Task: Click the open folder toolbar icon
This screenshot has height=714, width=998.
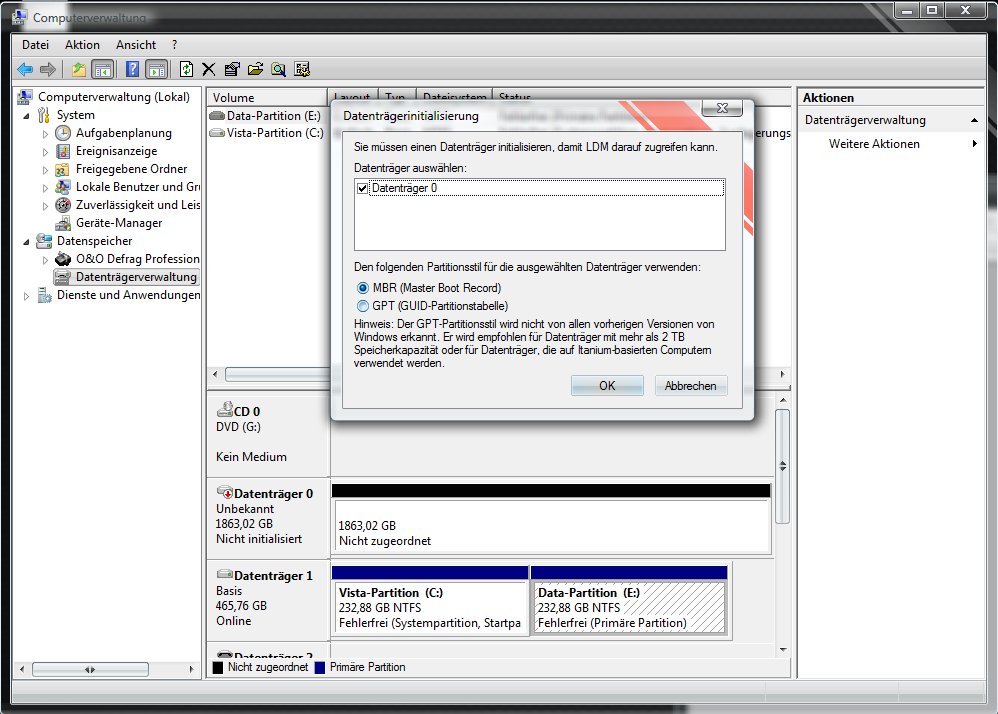Action: pos(255,69)
